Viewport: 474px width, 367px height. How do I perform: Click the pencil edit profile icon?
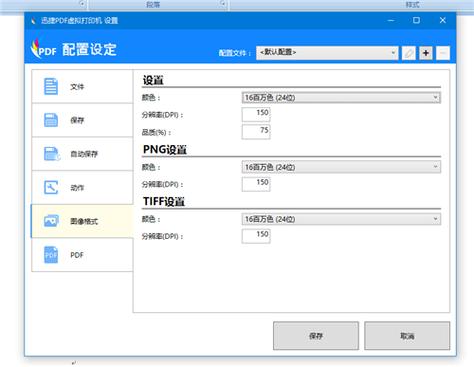[x=409, y=53]
